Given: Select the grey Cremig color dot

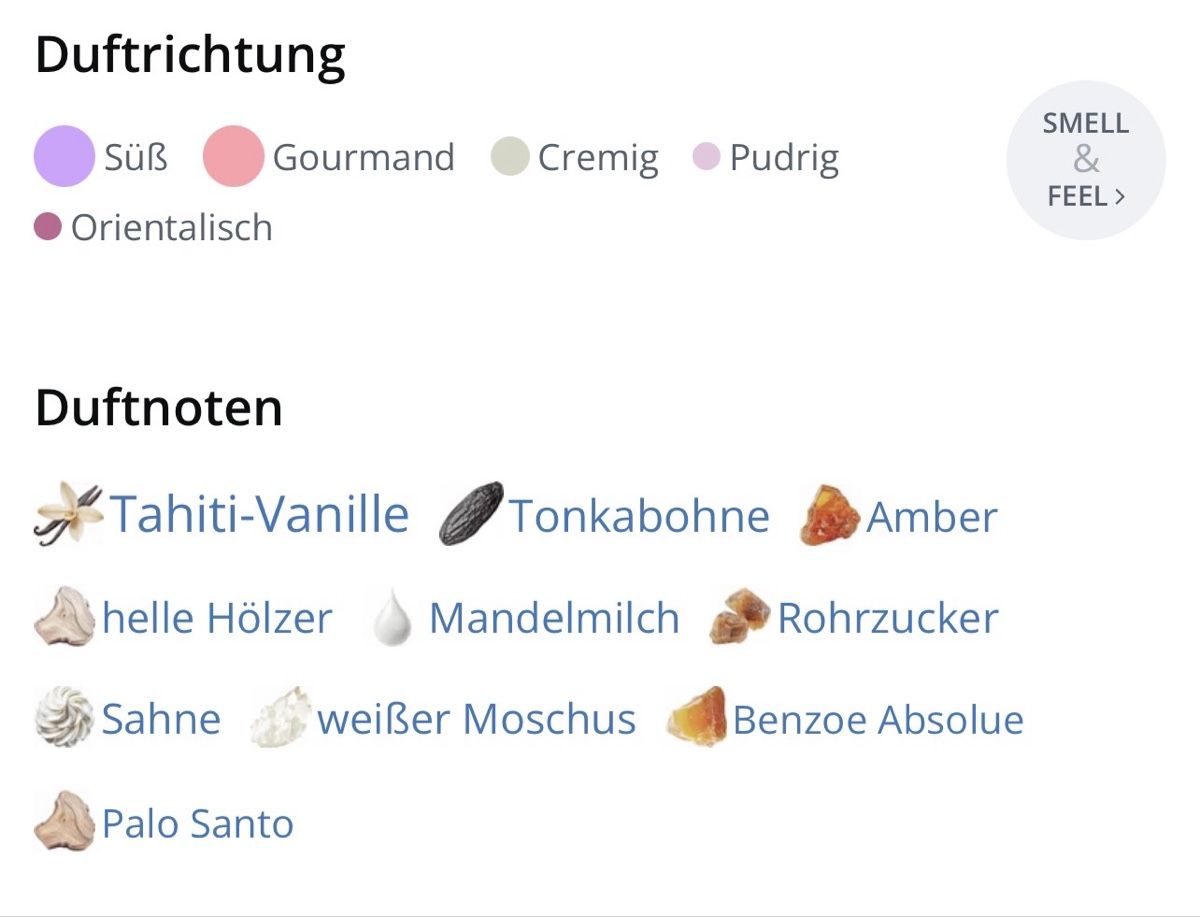Looking at the screenshot, I should pos(510,157).
